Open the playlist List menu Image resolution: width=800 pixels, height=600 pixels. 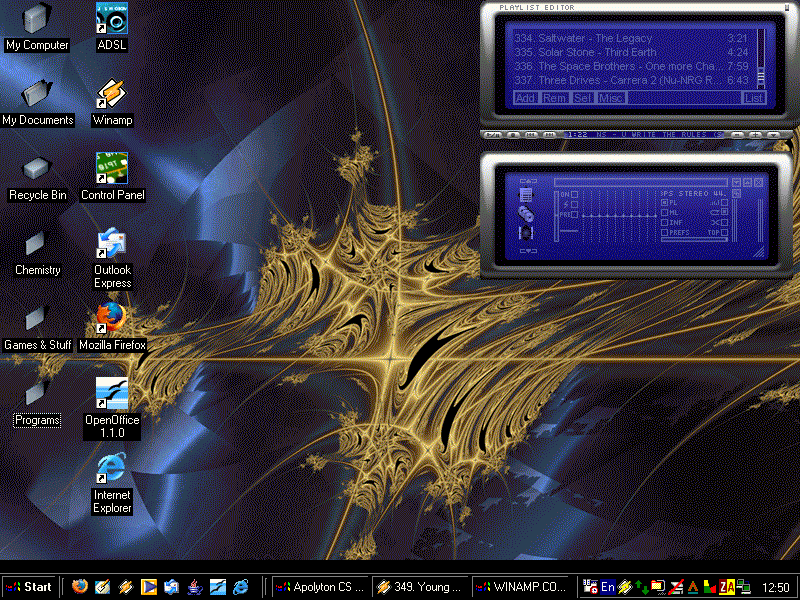click(754, 98)
